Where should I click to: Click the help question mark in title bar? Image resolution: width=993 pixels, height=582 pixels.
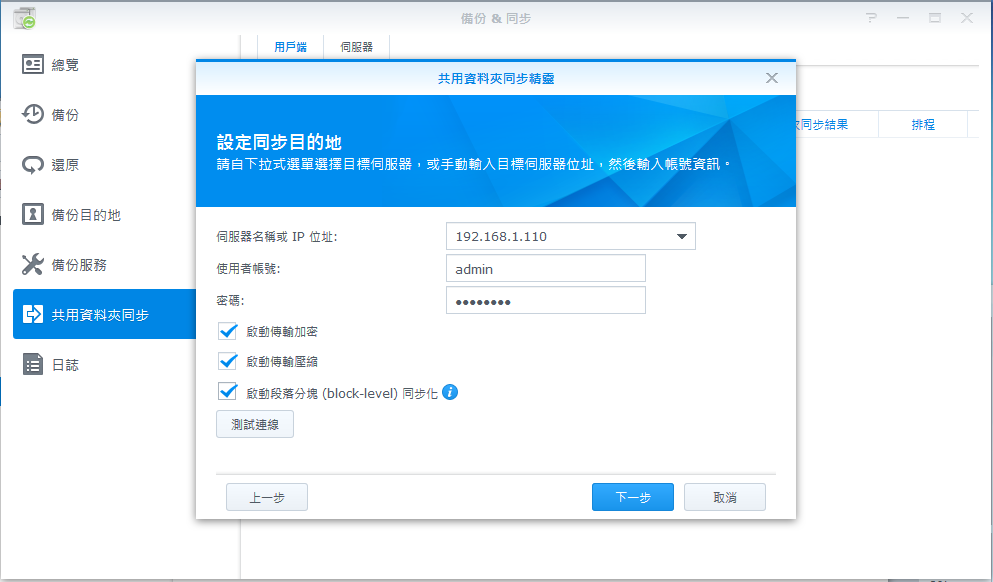click(x=872, y=18)
